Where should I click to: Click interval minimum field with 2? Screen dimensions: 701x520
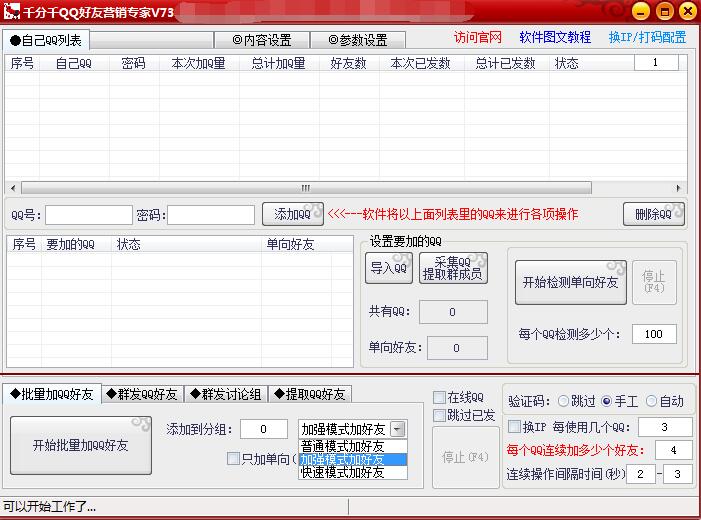(641, 474)
